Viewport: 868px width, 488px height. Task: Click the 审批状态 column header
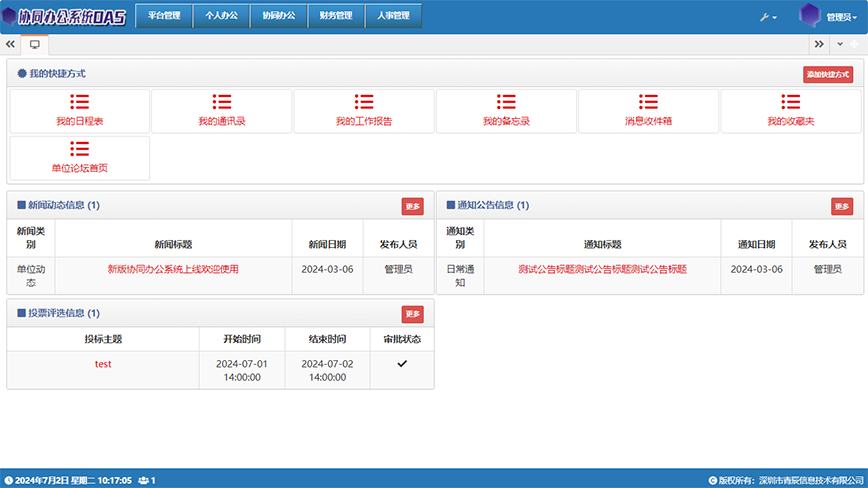point(402,339)
